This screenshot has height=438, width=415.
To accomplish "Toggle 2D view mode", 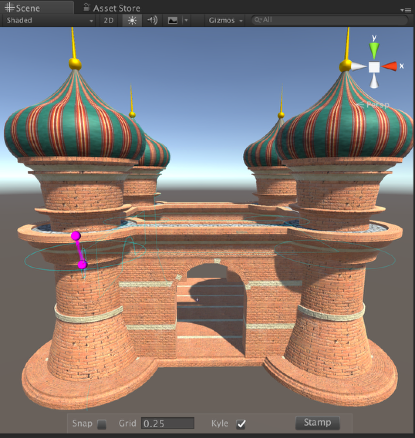I will pyautogui.click(x=109, y=20).
